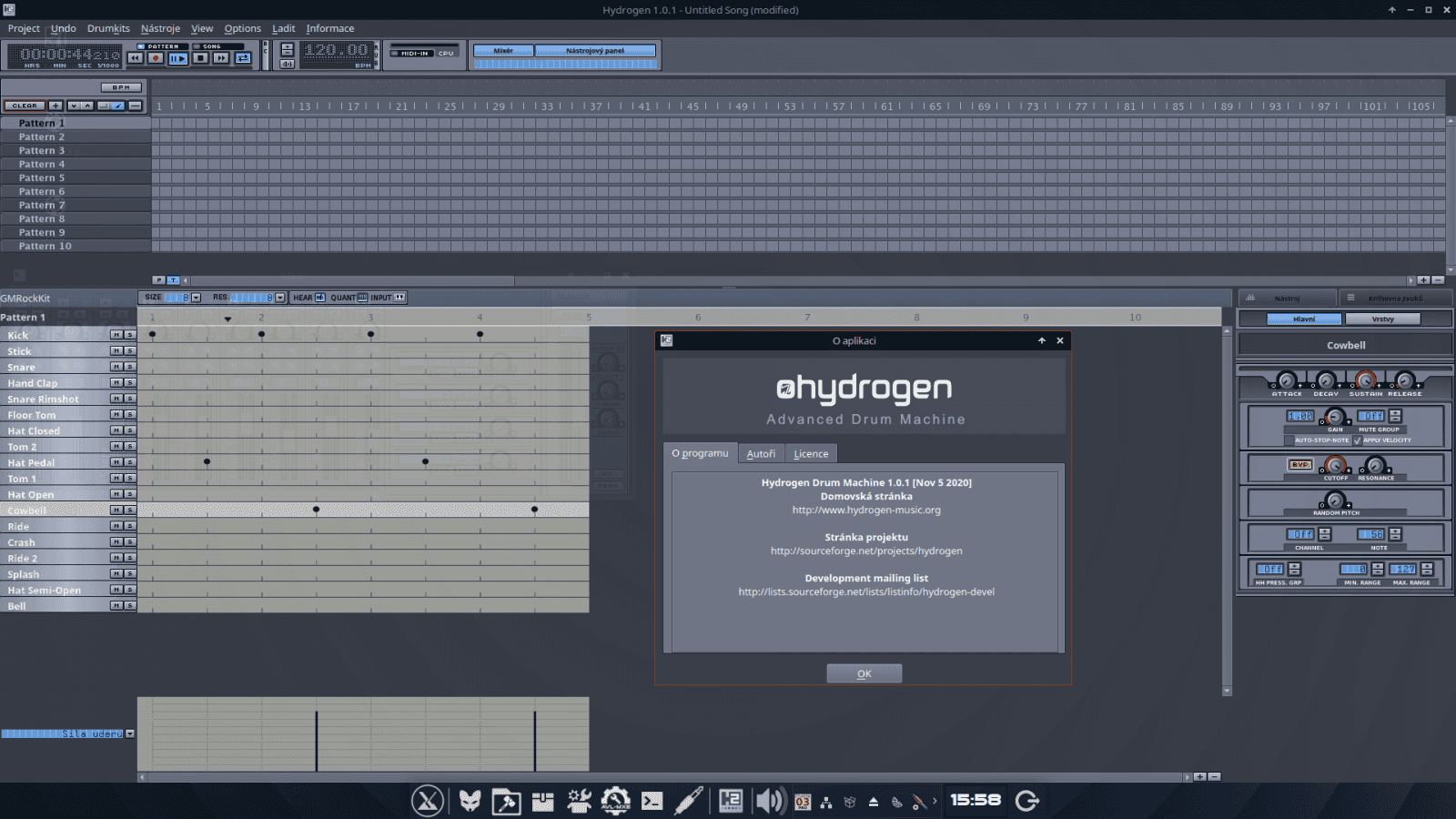Click the Attack envelope knob

(1286, 380)
